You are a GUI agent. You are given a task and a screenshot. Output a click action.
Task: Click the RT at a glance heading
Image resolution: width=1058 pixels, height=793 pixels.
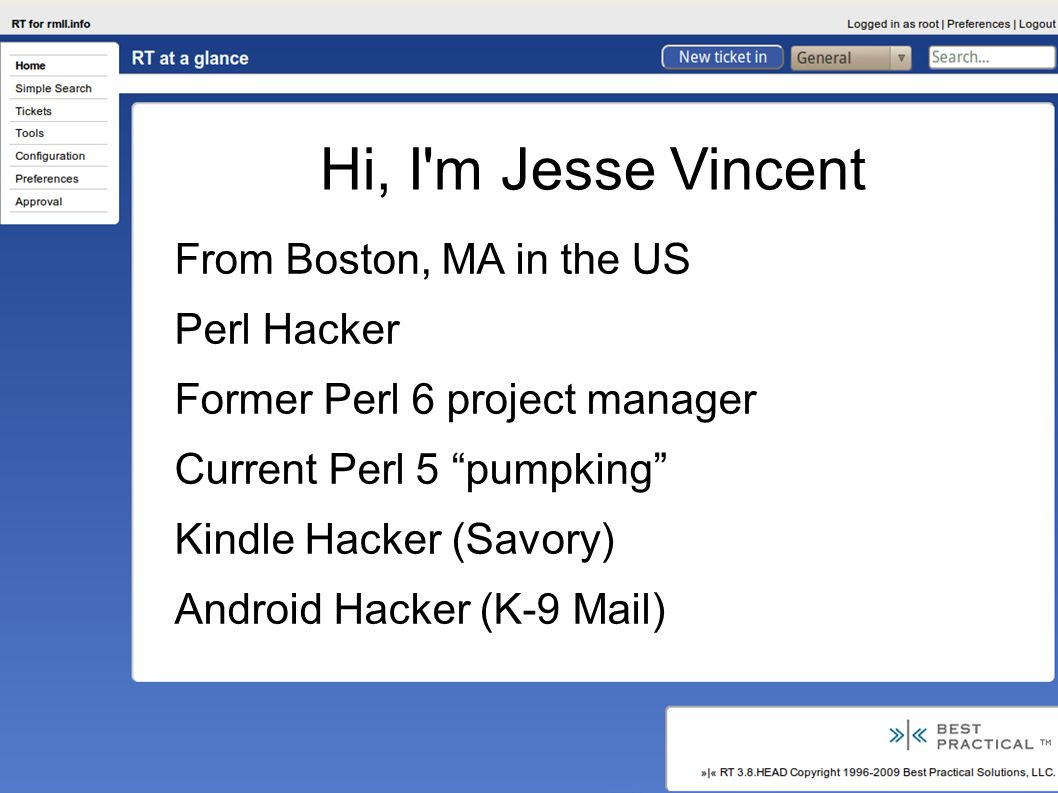[x=190, y=59]
